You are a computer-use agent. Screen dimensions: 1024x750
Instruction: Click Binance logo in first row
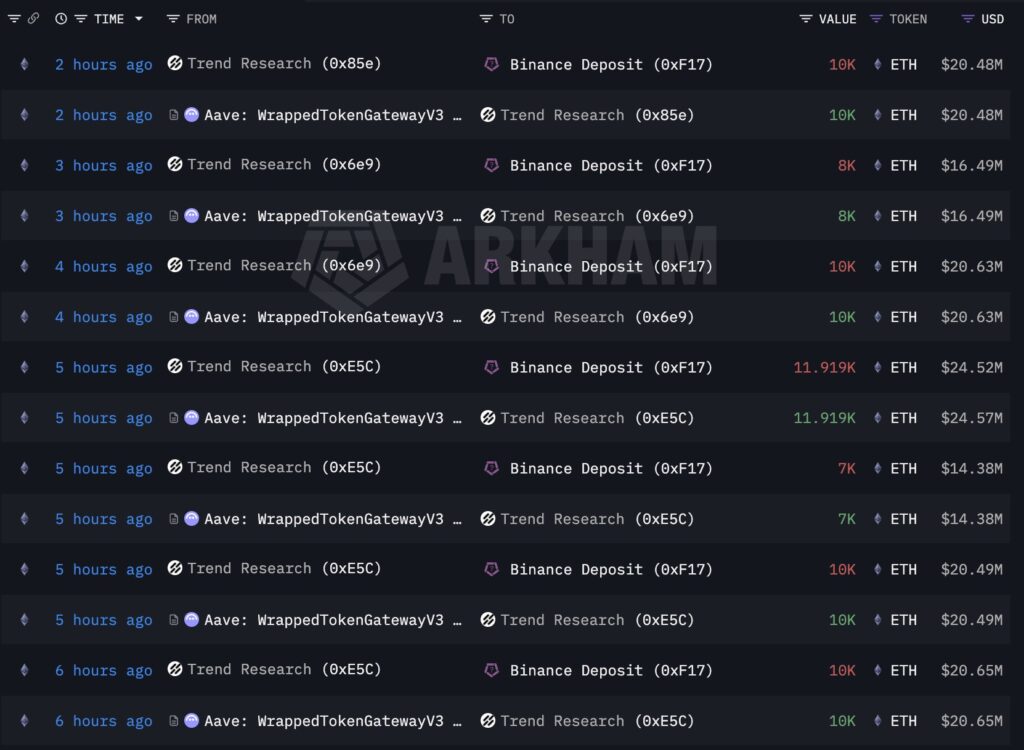coord(491,64)
